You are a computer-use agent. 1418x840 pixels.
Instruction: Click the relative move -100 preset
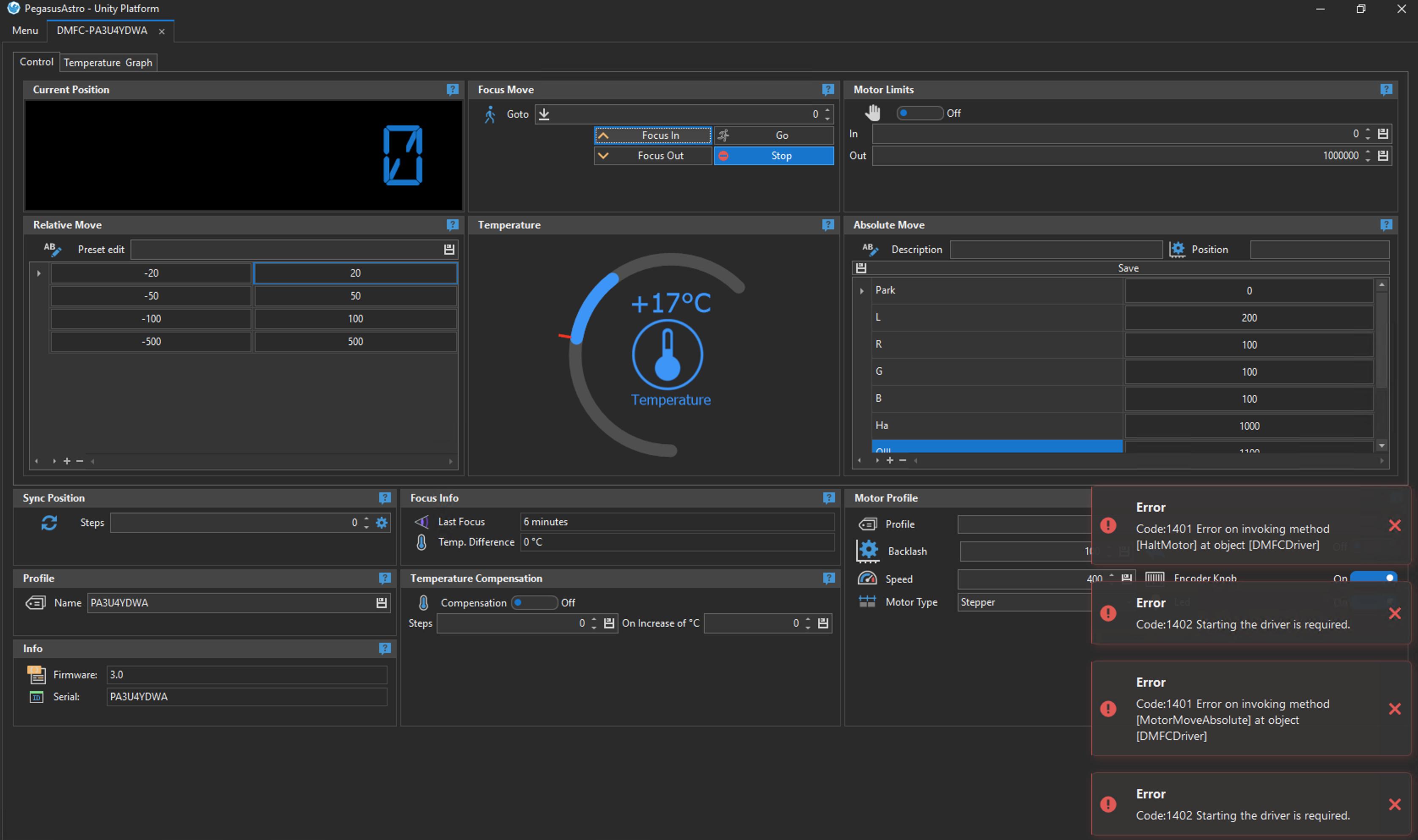[x=151, y=318]
